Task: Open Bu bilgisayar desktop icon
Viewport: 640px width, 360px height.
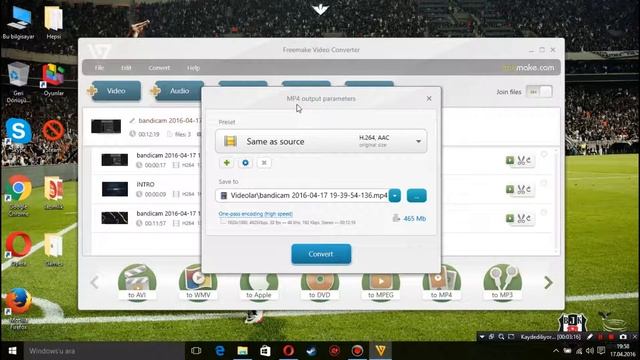Action: [x=18, y=22]
